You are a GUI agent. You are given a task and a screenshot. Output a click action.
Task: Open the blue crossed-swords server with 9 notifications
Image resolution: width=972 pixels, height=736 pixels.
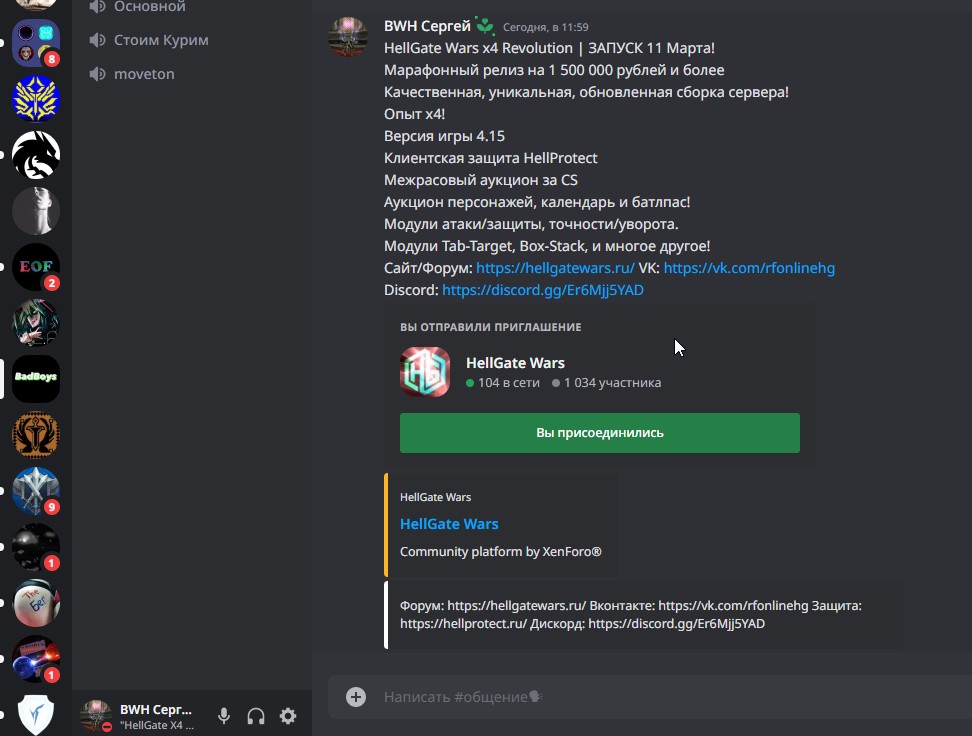click(36, 490)
